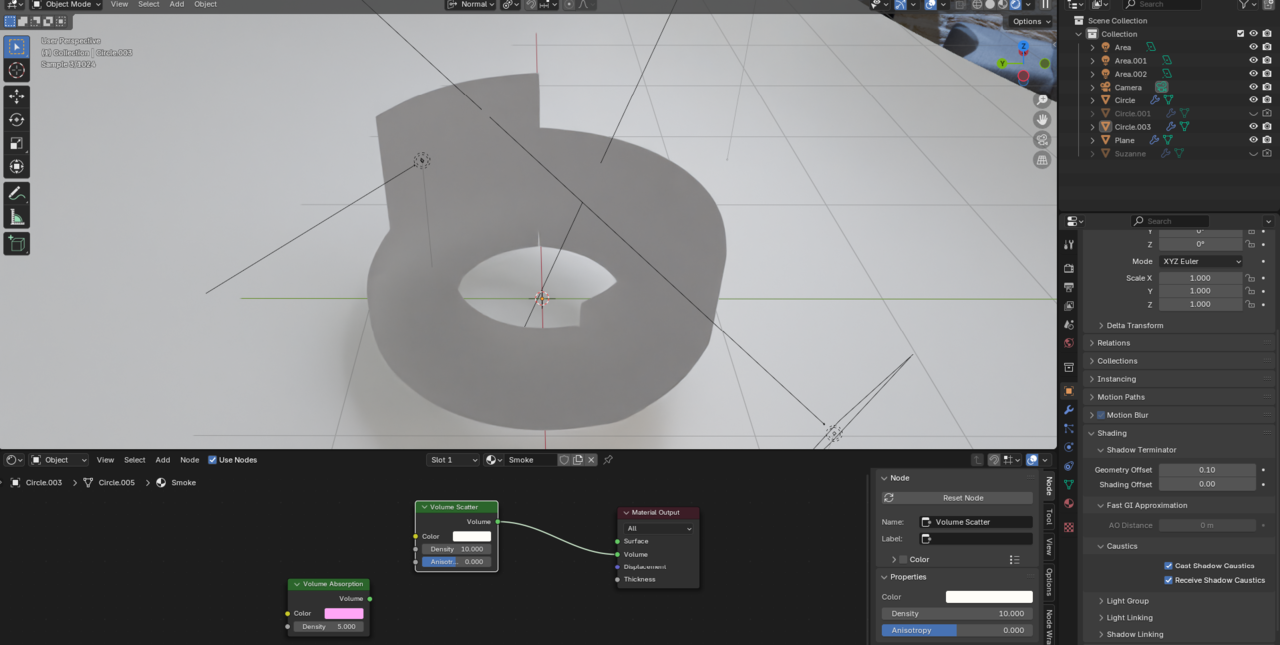The image size is (1280, 645).
Task: Pick the Rotate tool
Action: pos(16,119)
